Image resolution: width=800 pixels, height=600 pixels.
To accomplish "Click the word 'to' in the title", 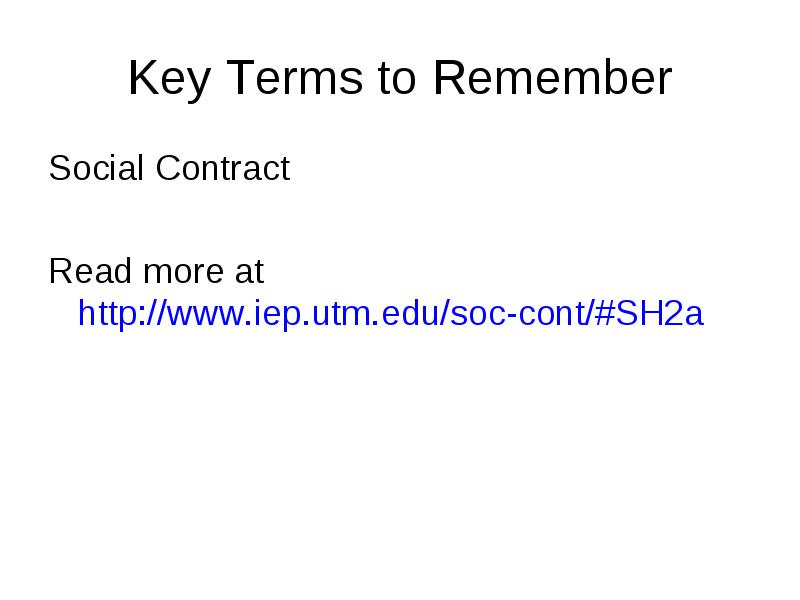I will pos(397,79).
